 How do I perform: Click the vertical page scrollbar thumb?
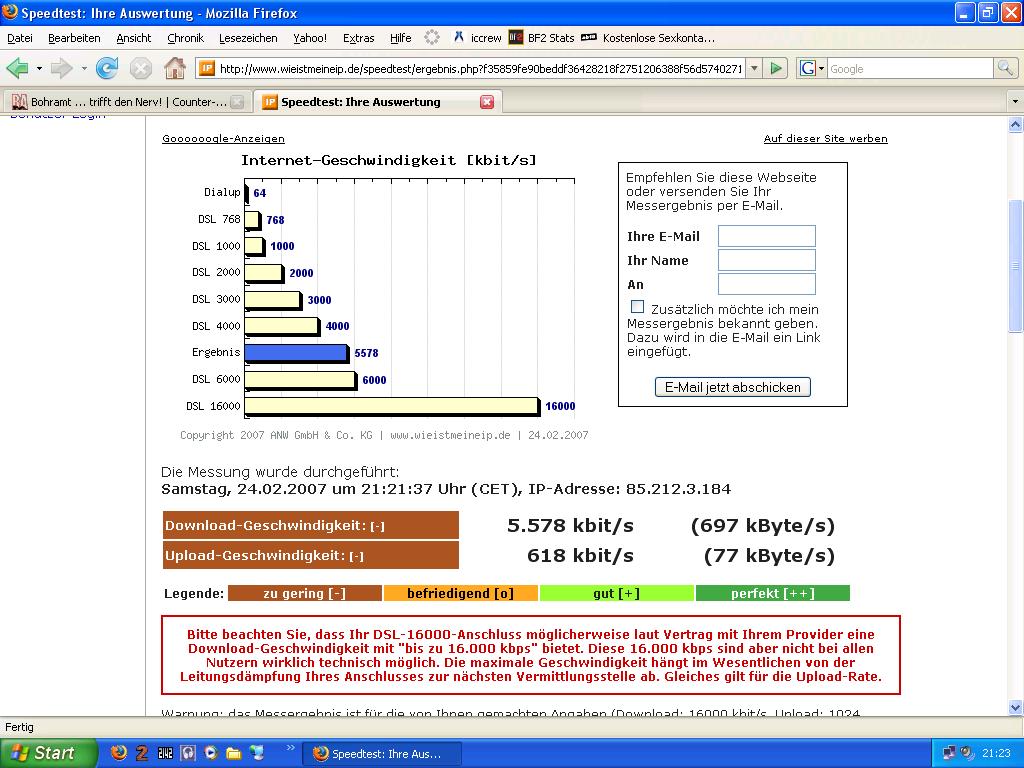point(1015,265)
